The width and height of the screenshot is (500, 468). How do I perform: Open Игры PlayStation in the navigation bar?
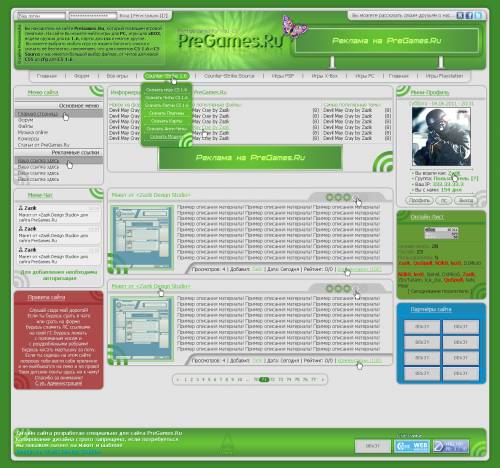tap(444, 76)
